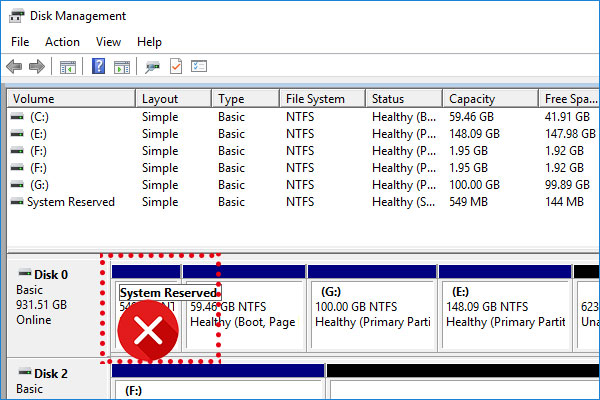Select the (C:) volume name in list
600x400 pixels.
point(39,117)
